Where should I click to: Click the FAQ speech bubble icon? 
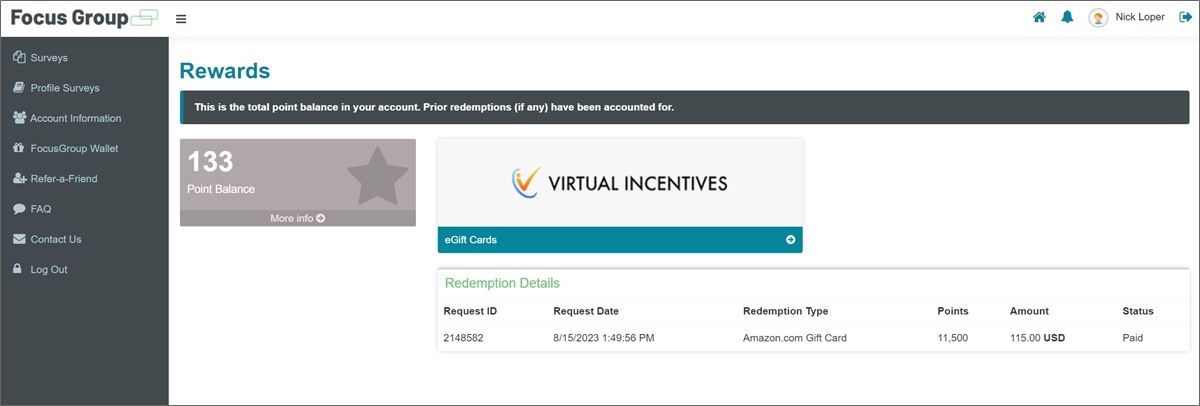tap(19, 209)
